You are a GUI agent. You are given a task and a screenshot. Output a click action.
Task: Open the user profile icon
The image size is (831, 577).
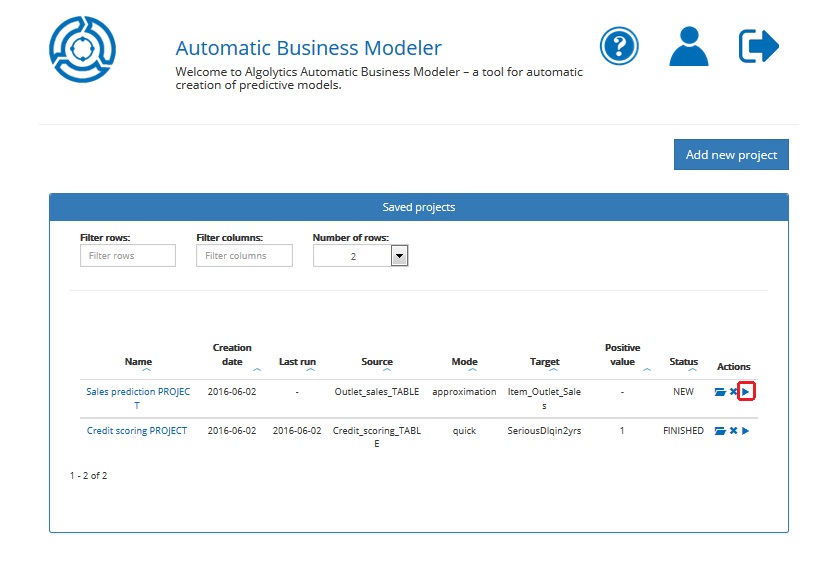[688, 46]
